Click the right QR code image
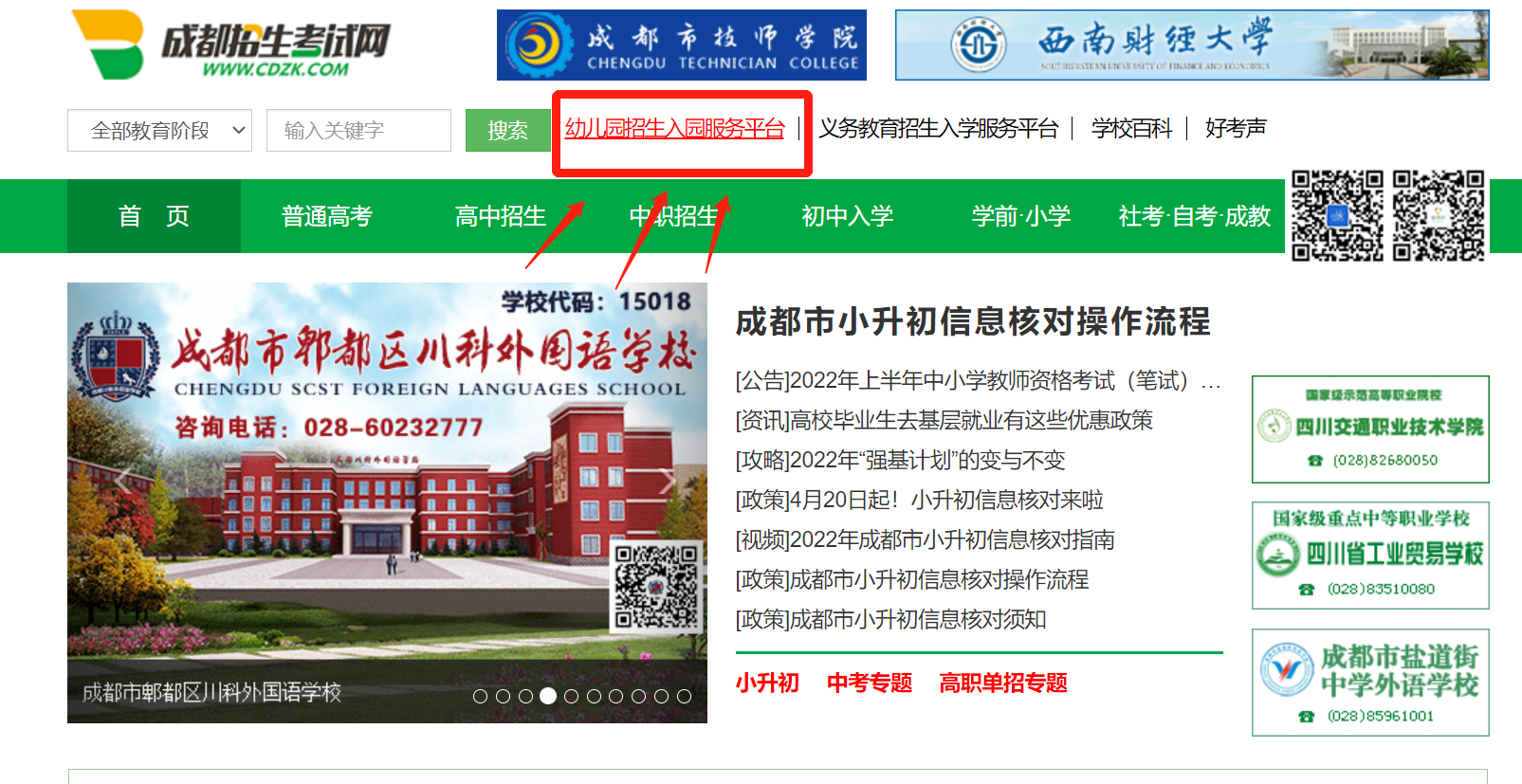The height and width of the screenshot is (784, 1522). [x=1439, y=215]
